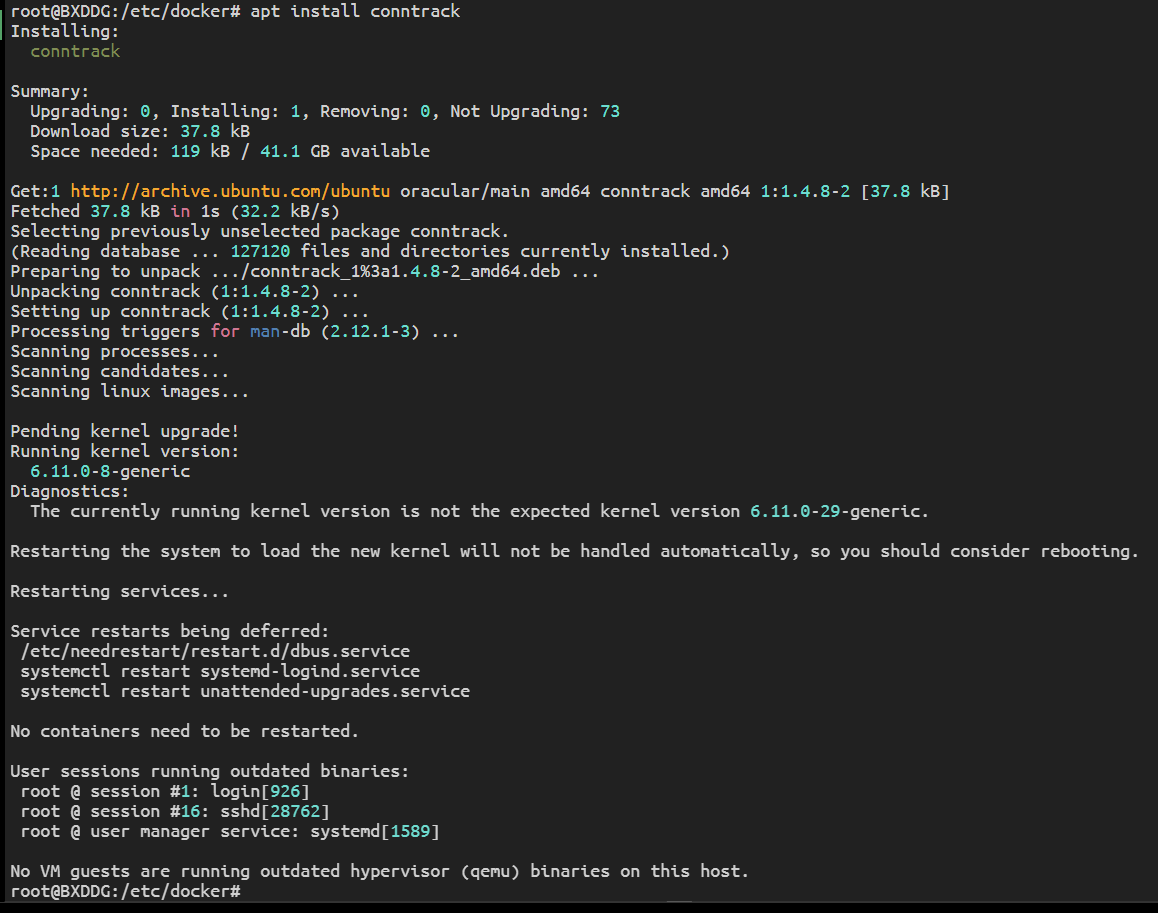Click the kernel version 6.11.0-8-generic

110,471
